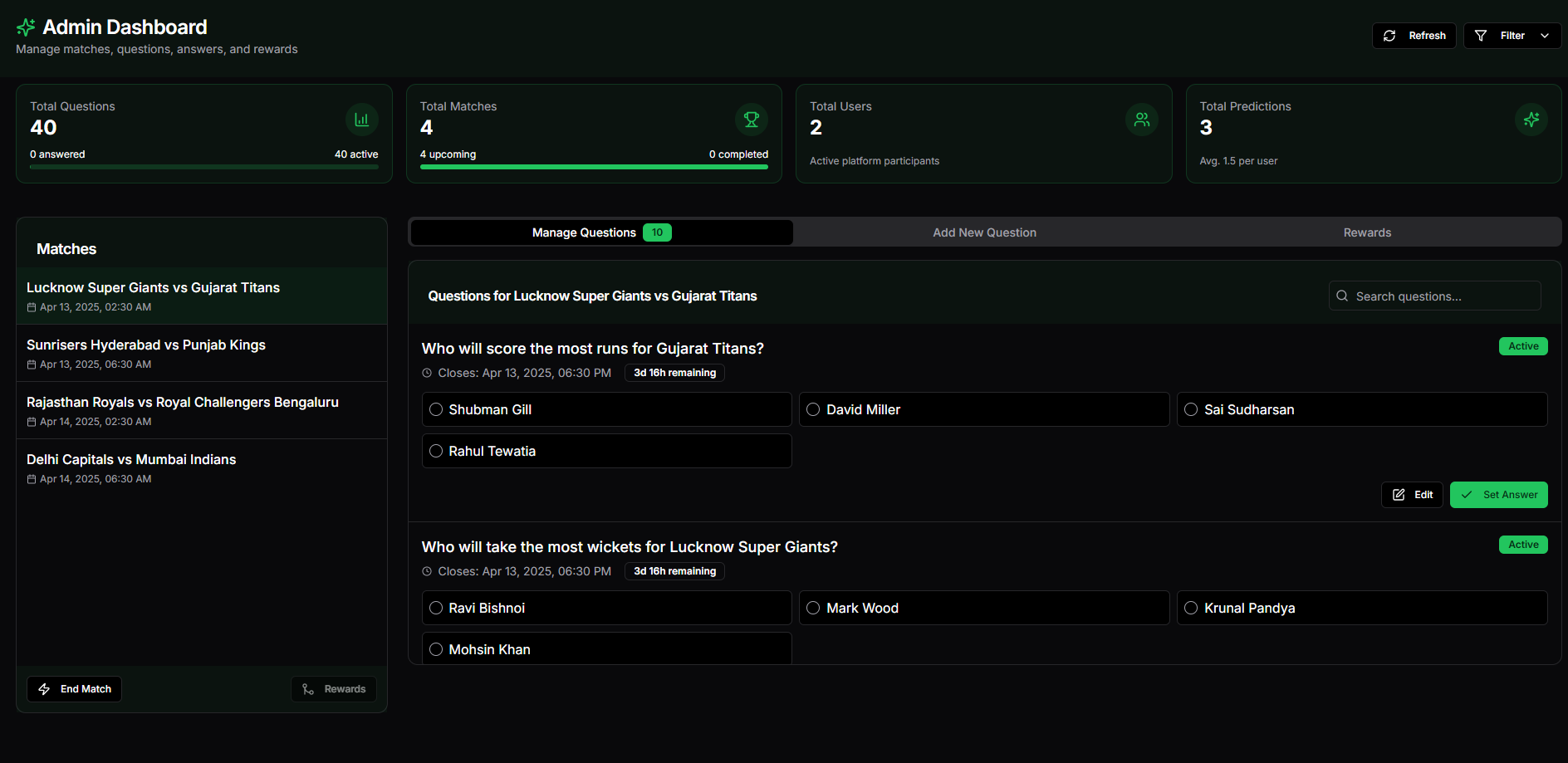The image size is (1568, 763).
Task: Click the '0 answered' text
Action: click(57, 154)
